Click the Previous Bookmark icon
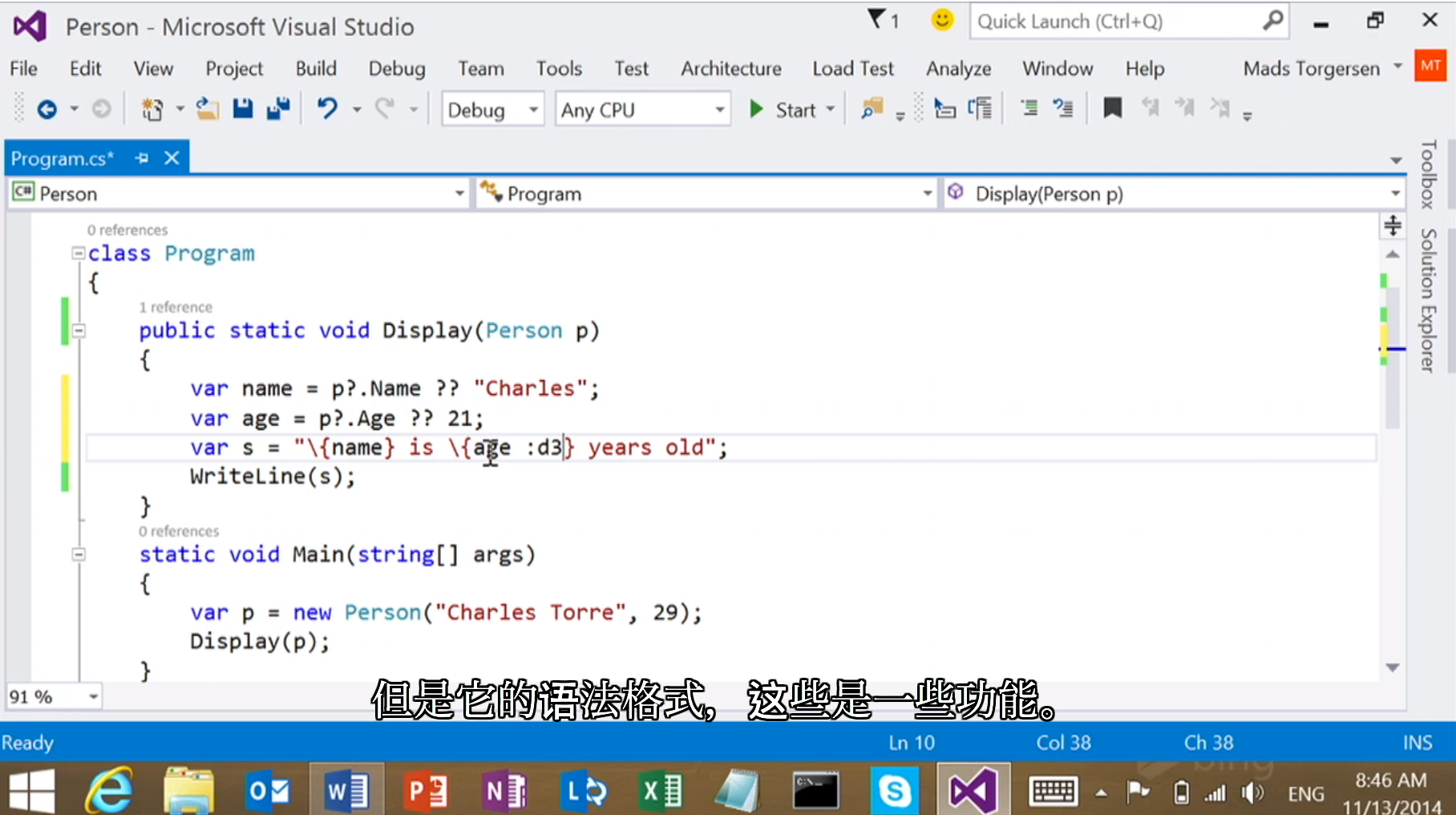Viewport: 1456px width, 815px height. 1150,108
